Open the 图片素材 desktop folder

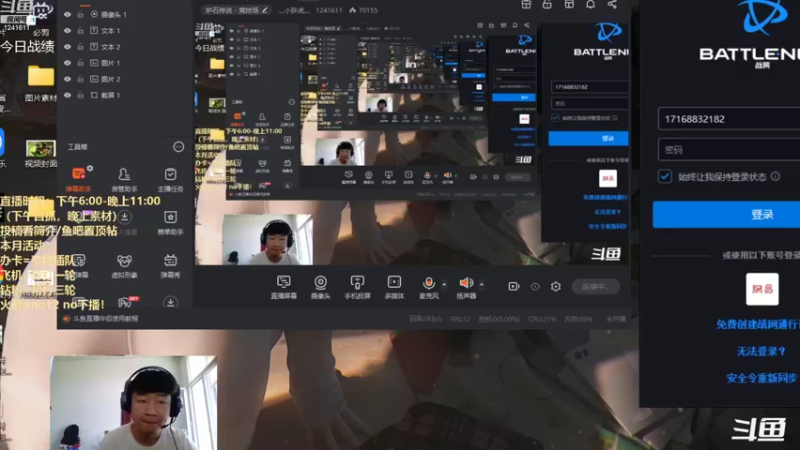coord(41,83)
